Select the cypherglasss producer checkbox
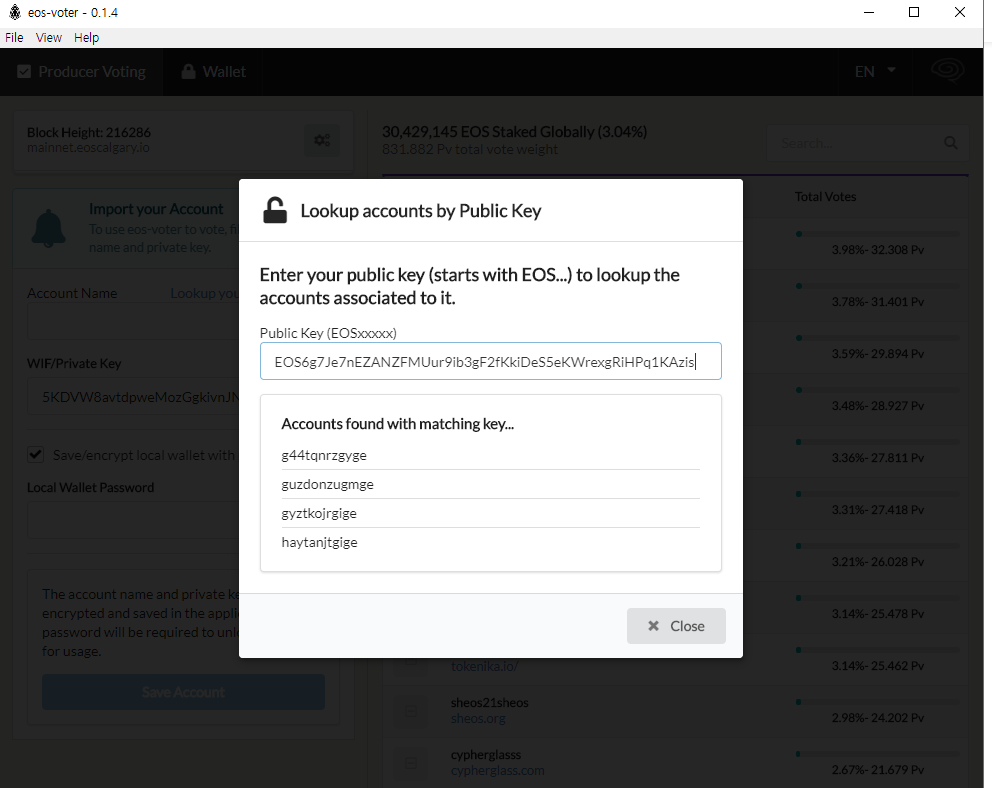Viewport: 992px width, 788px height. pos(411,763)
